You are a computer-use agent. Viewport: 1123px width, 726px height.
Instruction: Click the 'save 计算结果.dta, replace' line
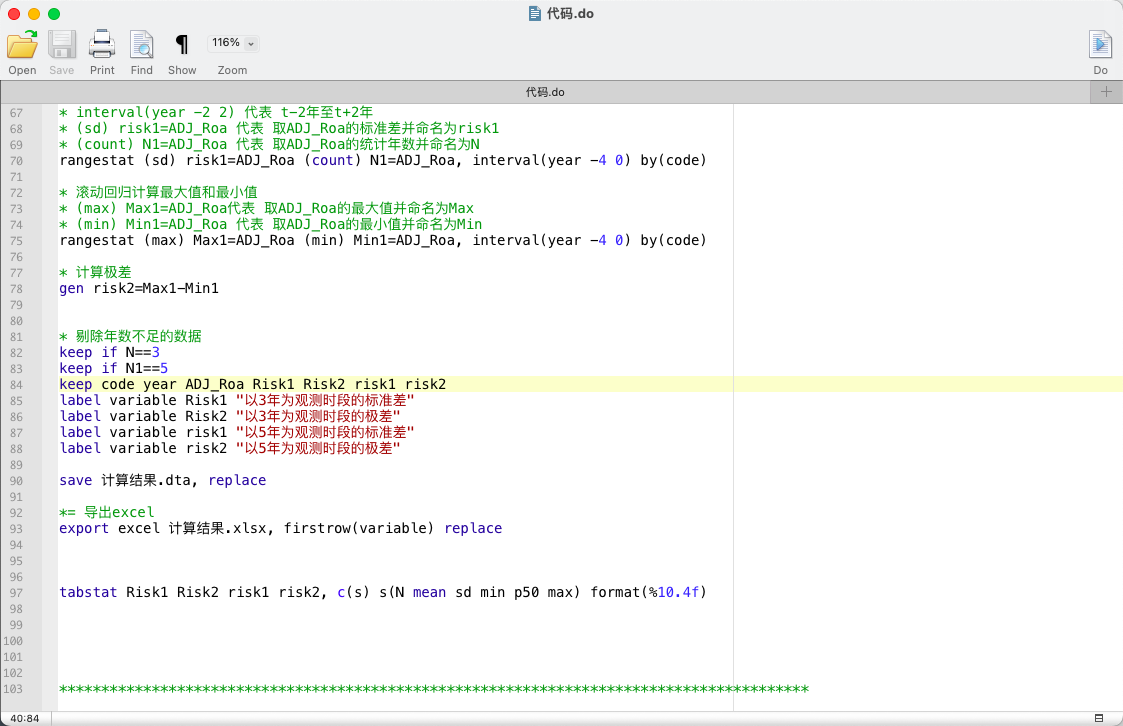(x=162, y=480)
